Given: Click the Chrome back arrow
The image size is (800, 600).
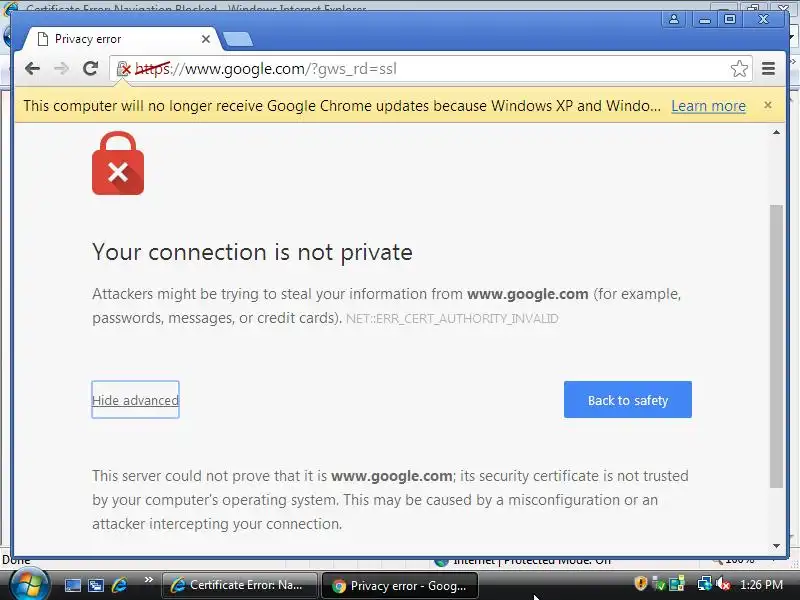Looking at the screenshot, I should click(32, 68).
